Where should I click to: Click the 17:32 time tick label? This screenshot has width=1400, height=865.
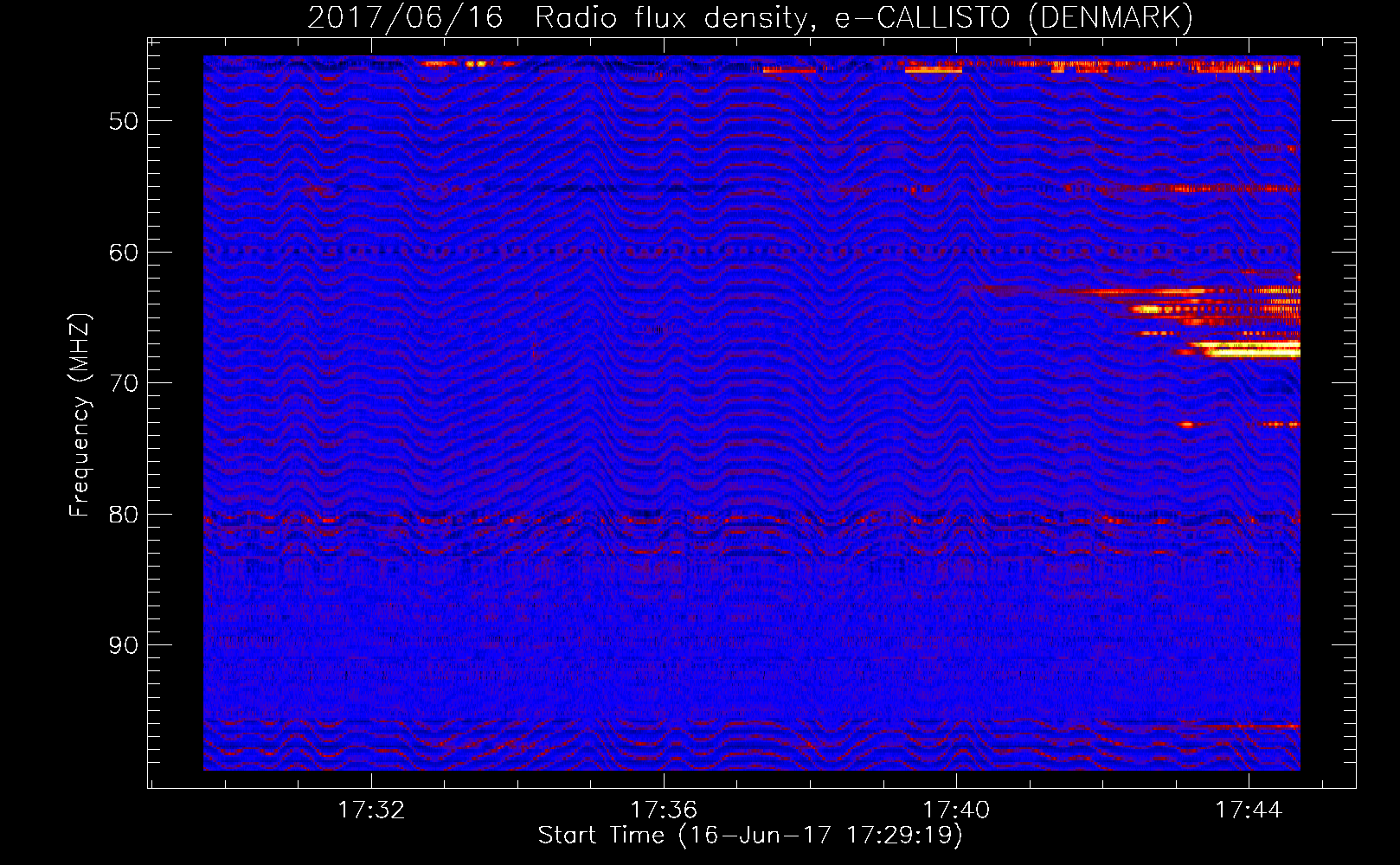pyautogui.click(x=371, y=810)
